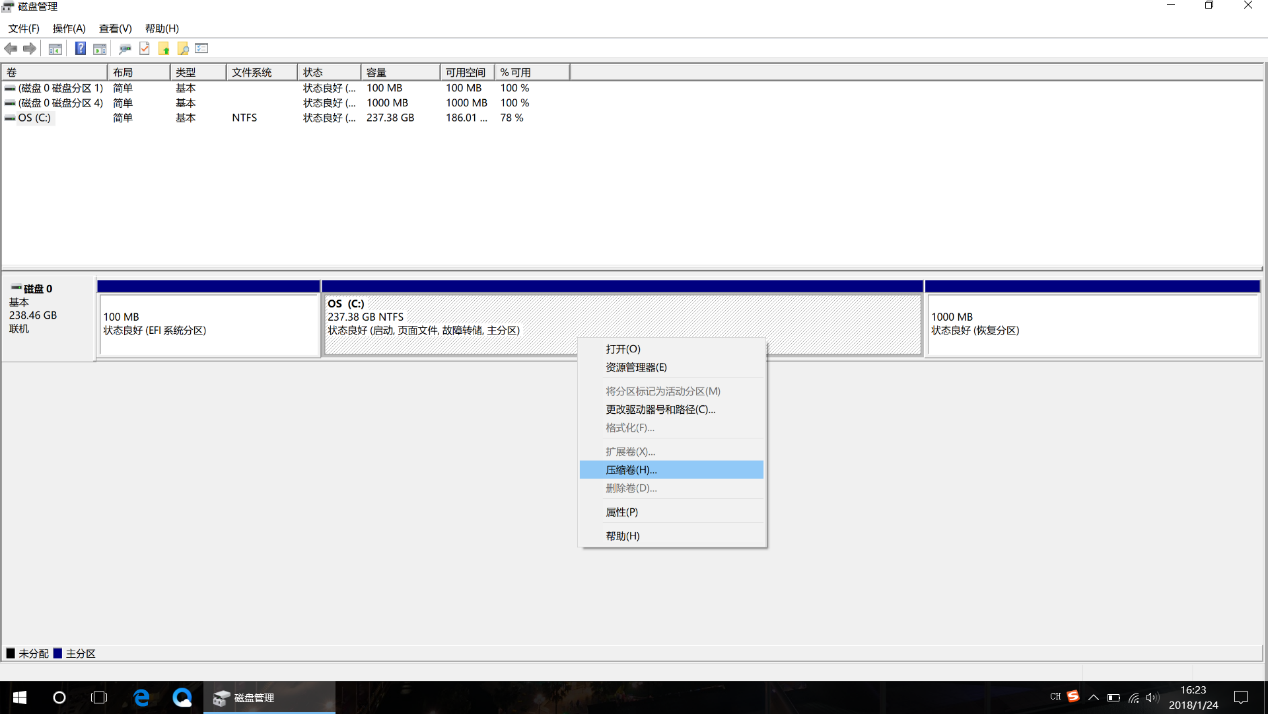Open the 操作(A) menu
The width and height of the screenshot is (1268, 714).
69,29
